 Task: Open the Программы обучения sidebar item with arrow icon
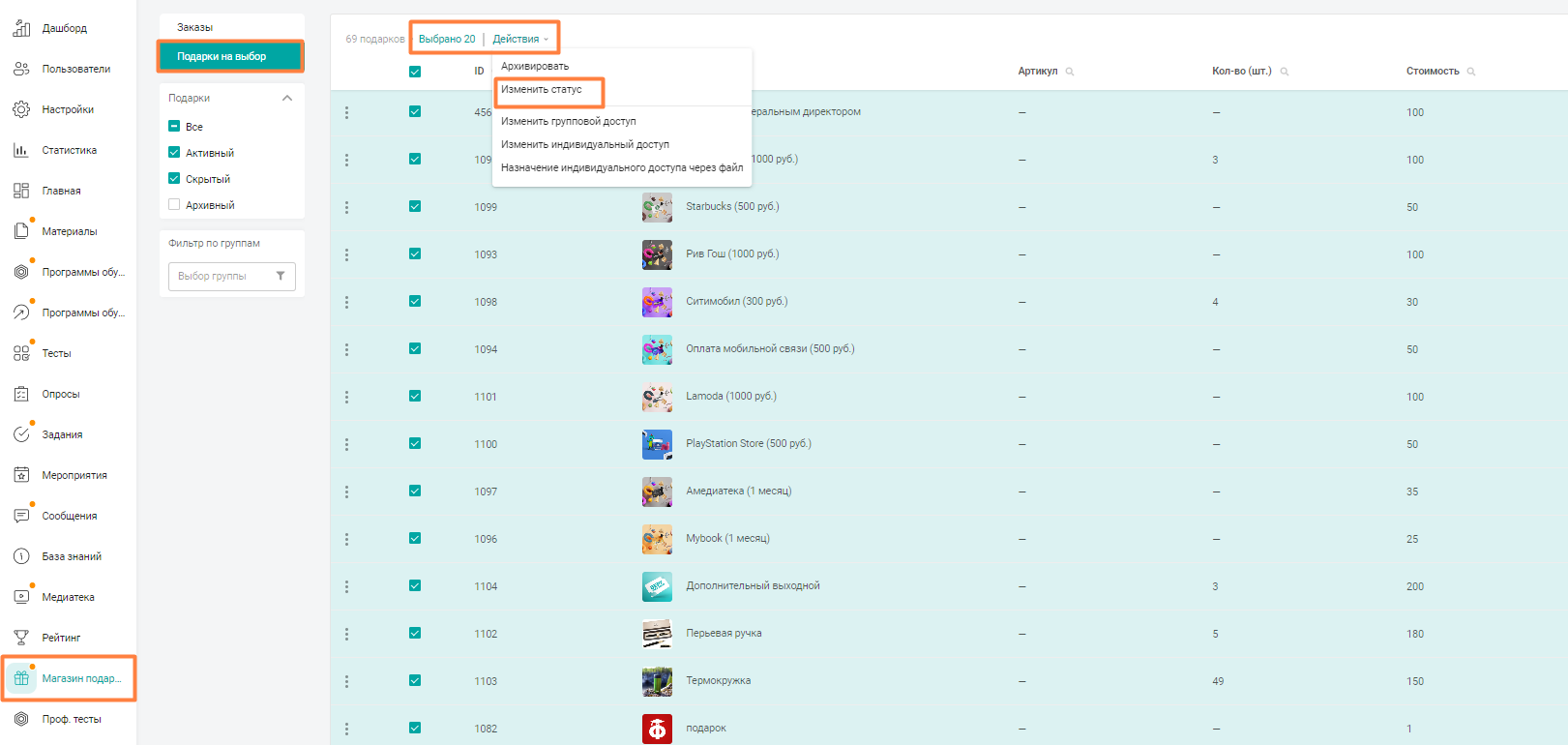point(68,313)
